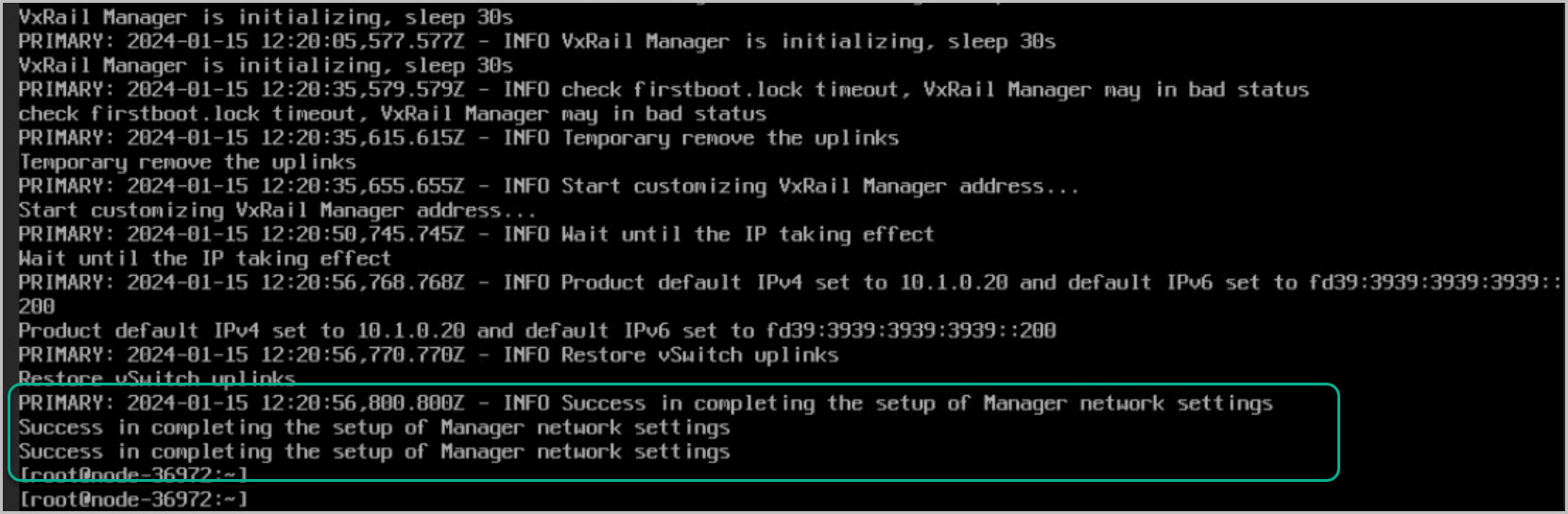Click the unprefixed "Start customizing VxRail Manager address..." line
Screen dimensions: 1568x514
(x=277, y=210)
